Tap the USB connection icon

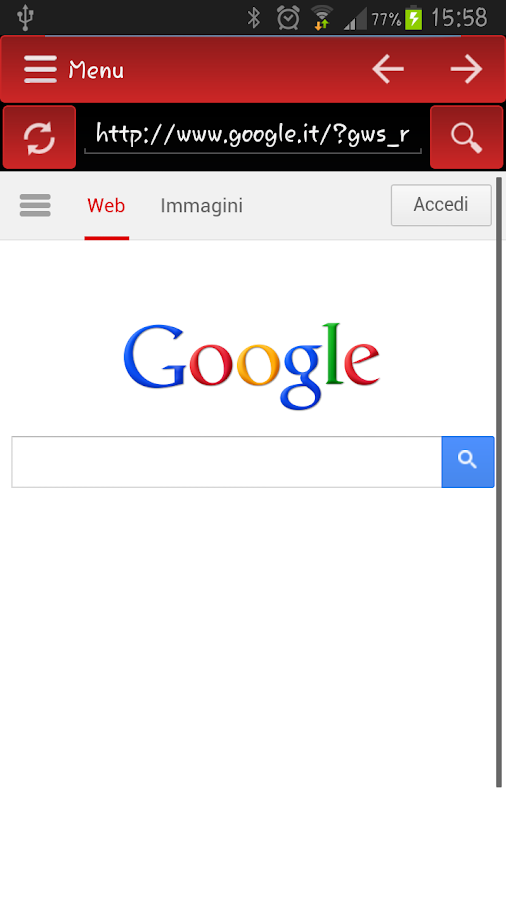click(25, 18)
